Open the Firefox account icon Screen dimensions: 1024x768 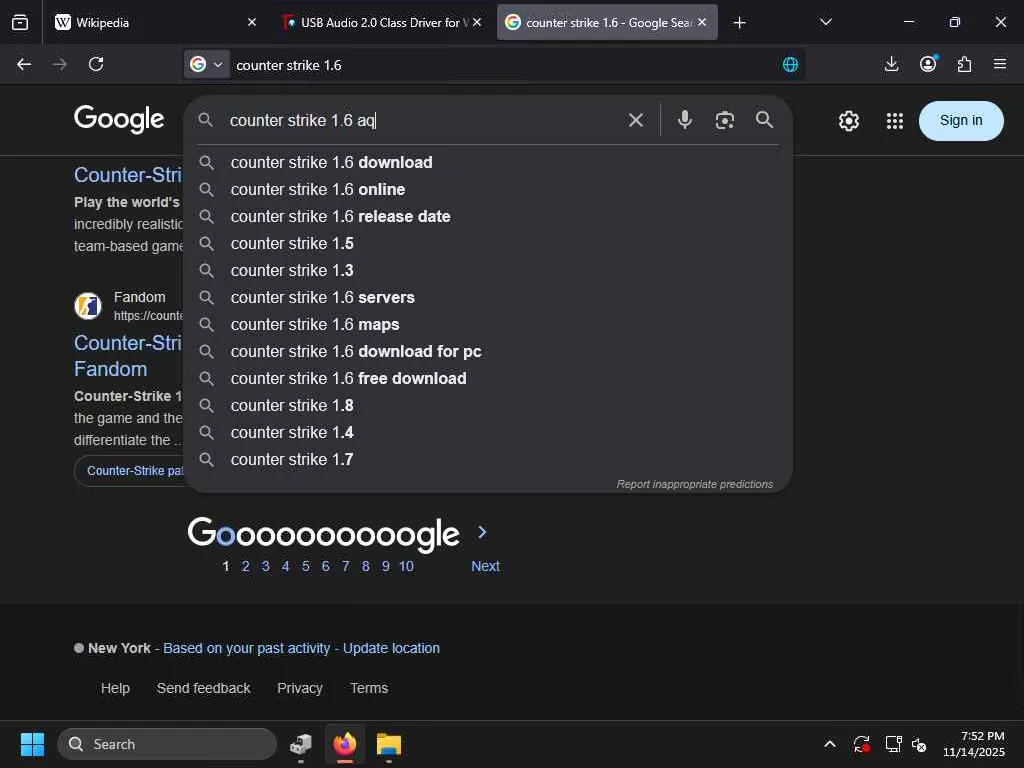click(x=928, y=63)
